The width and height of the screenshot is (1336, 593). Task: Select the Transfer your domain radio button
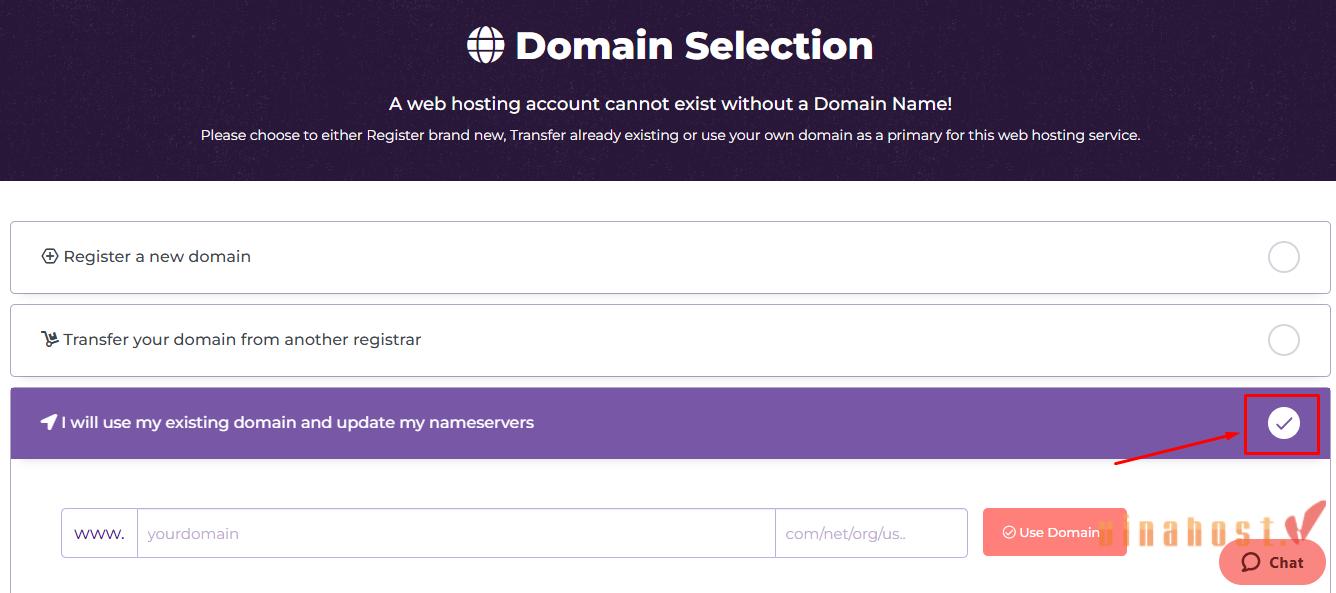(x=1284, y=340)
